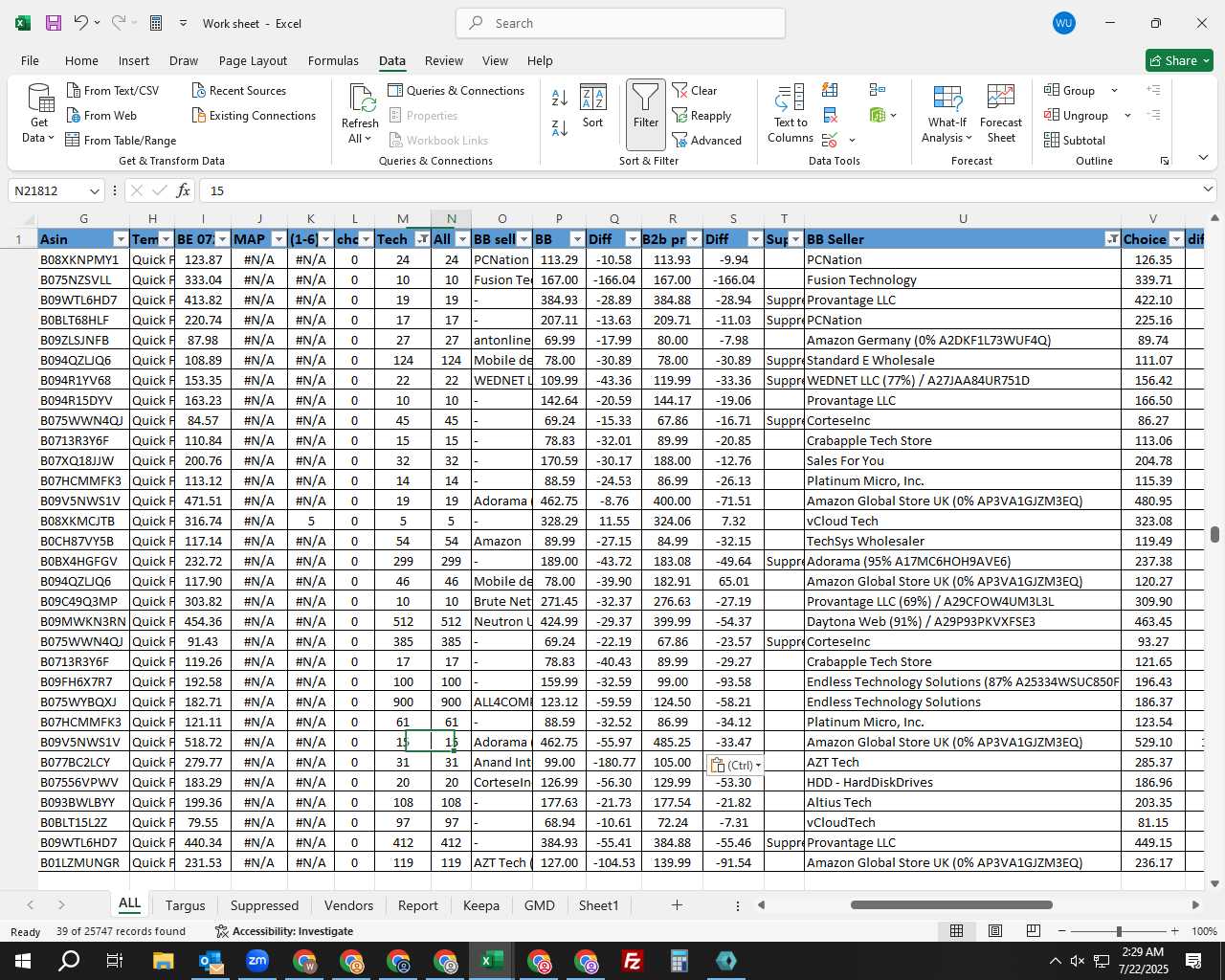Click From Table/Range option
This screenshot has width=1225, height=980.
click(121, 140)
